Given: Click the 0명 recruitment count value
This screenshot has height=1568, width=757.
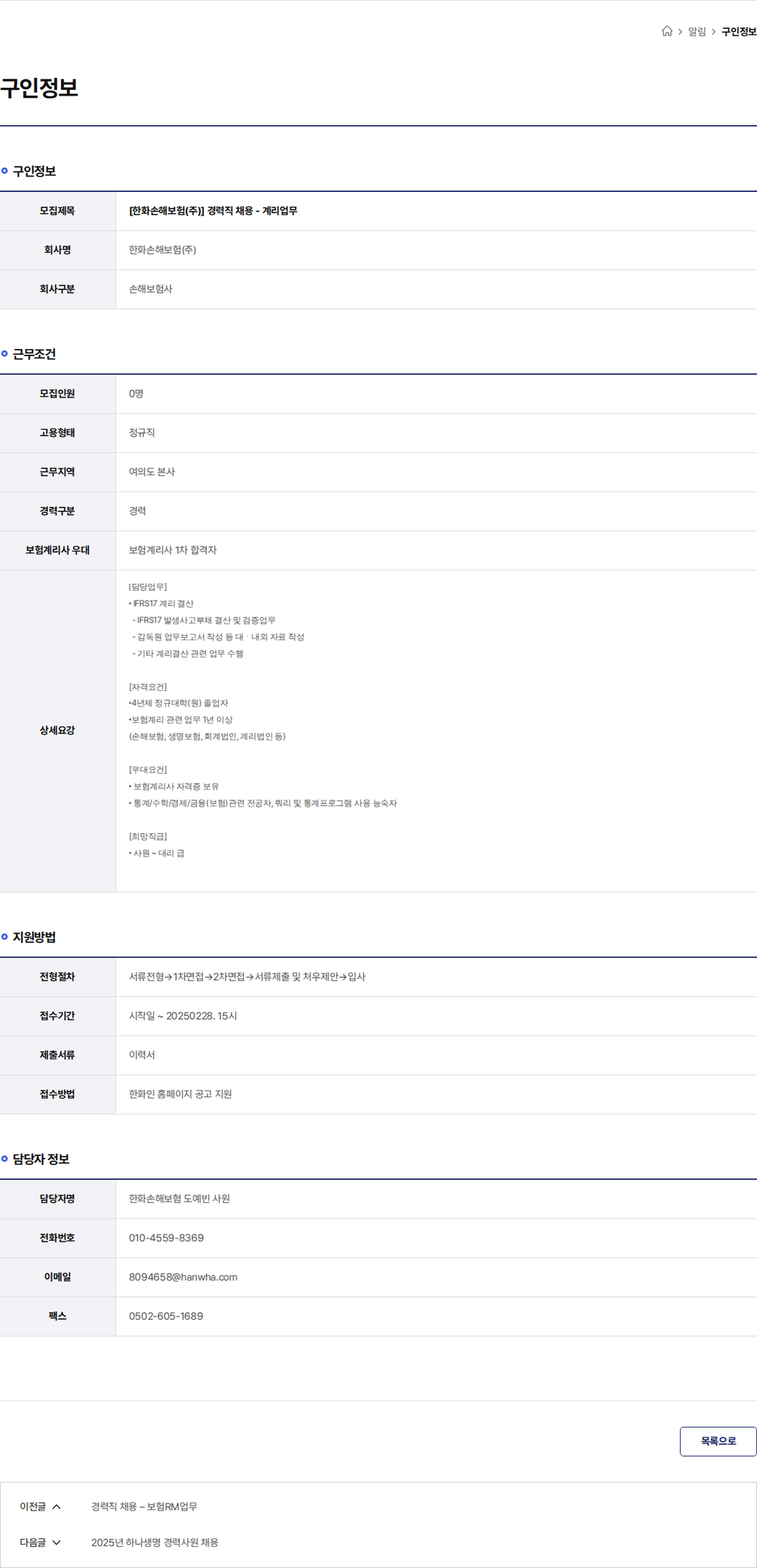Looking at the screenshot, I should [136, 393].
